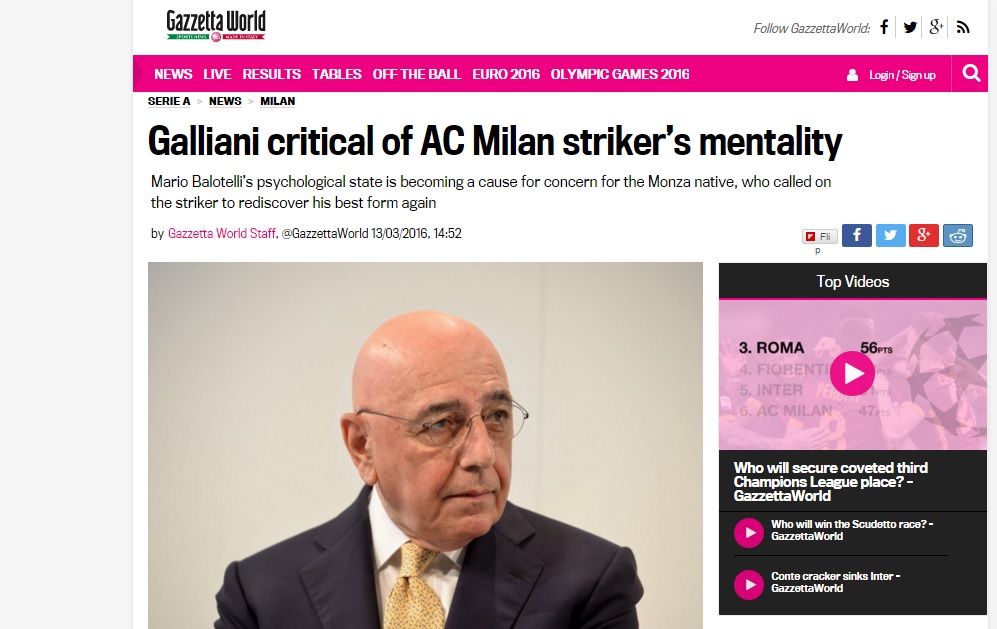Share article via Reddit button
Screen dimensions: 997x629
[x=958, y=235]
